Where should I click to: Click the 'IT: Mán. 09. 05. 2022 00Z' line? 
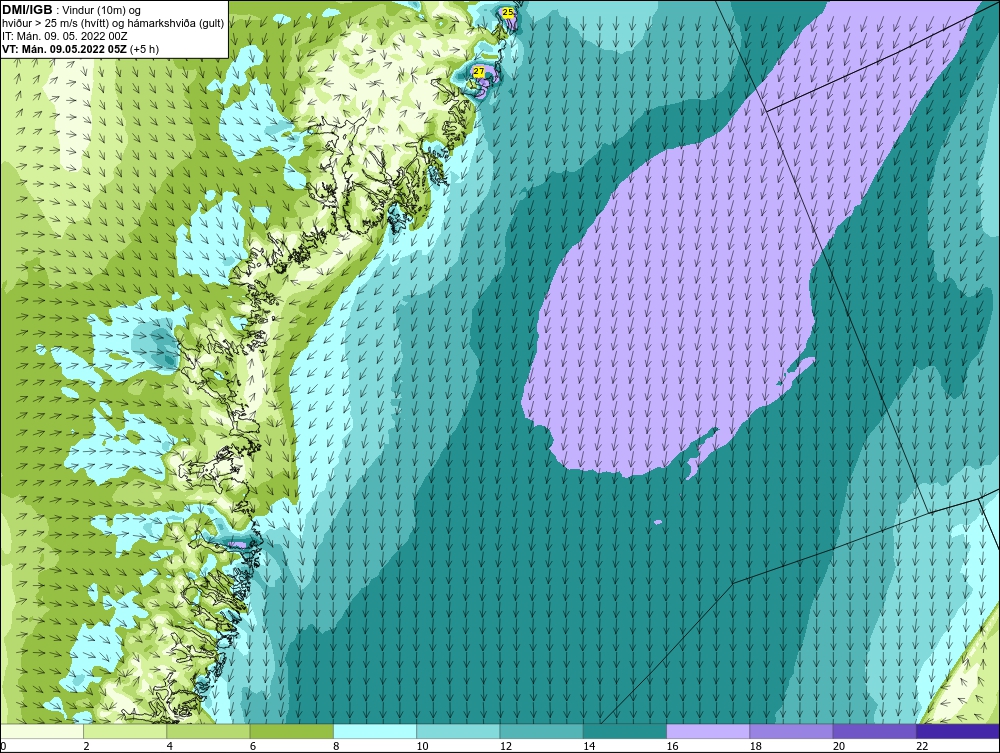tap(64, 36)
